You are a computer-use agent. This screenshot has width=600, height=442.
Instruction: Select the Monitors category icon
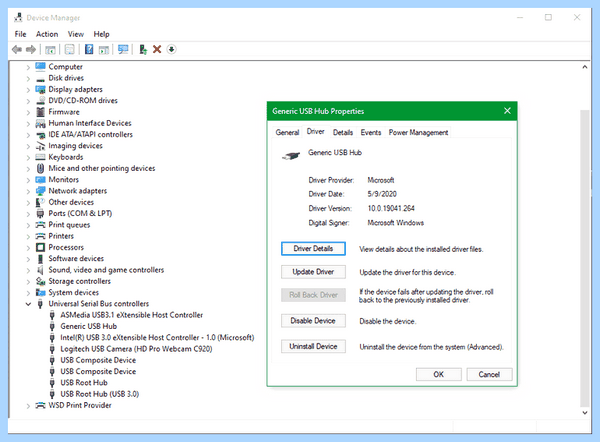click(40, 179)
